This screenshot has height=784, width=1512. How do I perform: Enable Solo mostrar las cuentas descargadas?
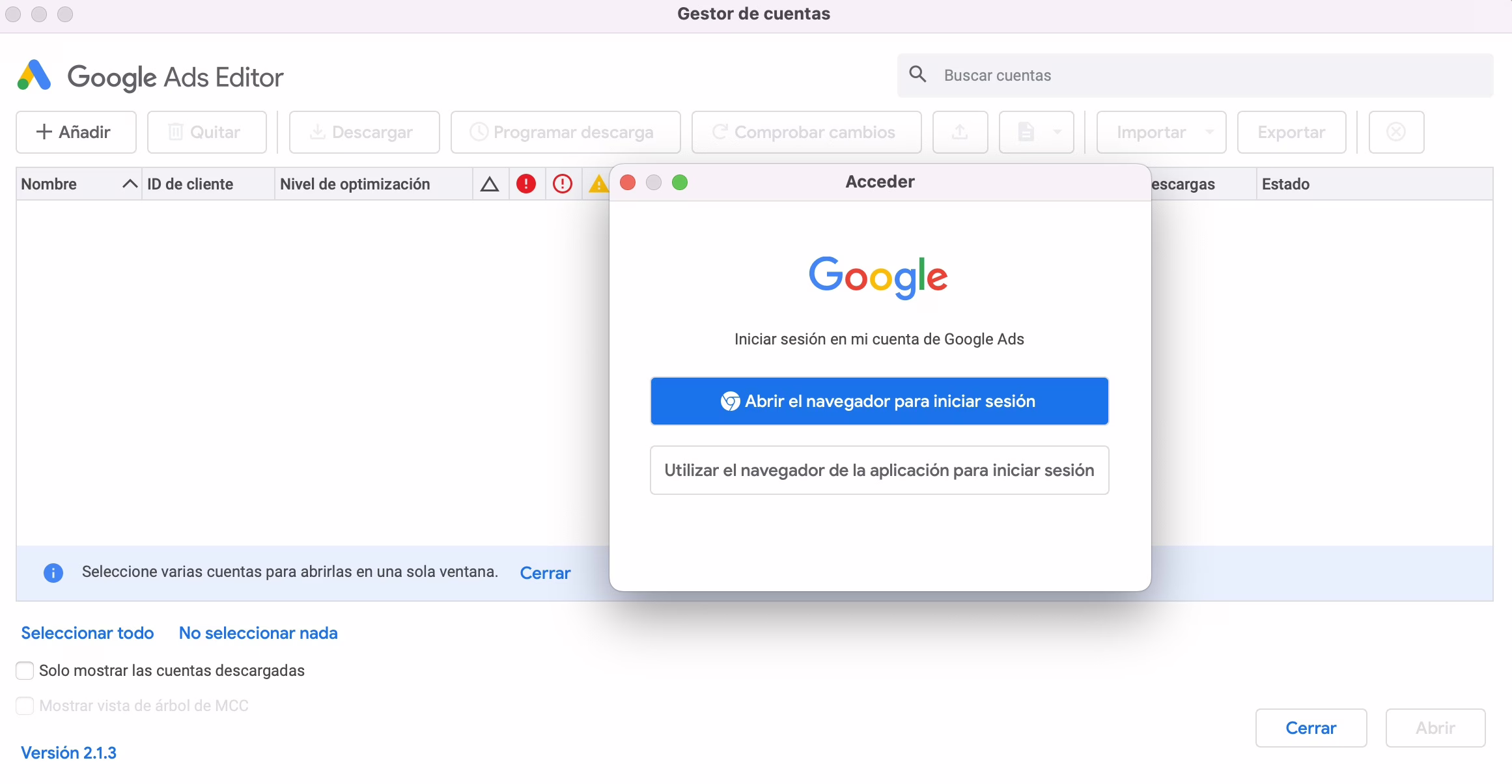point(25,671)
